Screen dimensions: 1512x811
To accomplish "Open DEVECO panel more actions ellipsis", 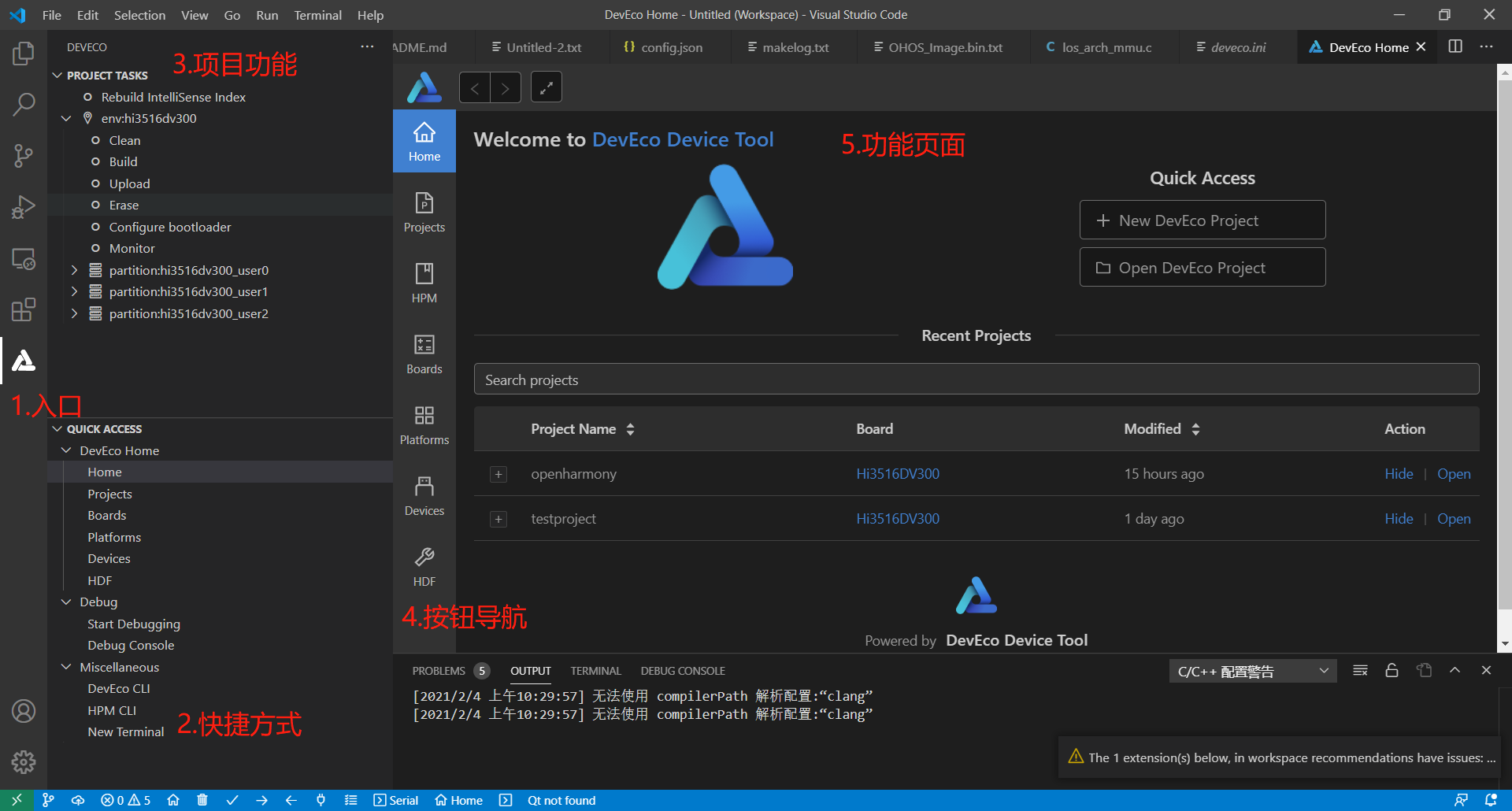I will tap(367, 47).
